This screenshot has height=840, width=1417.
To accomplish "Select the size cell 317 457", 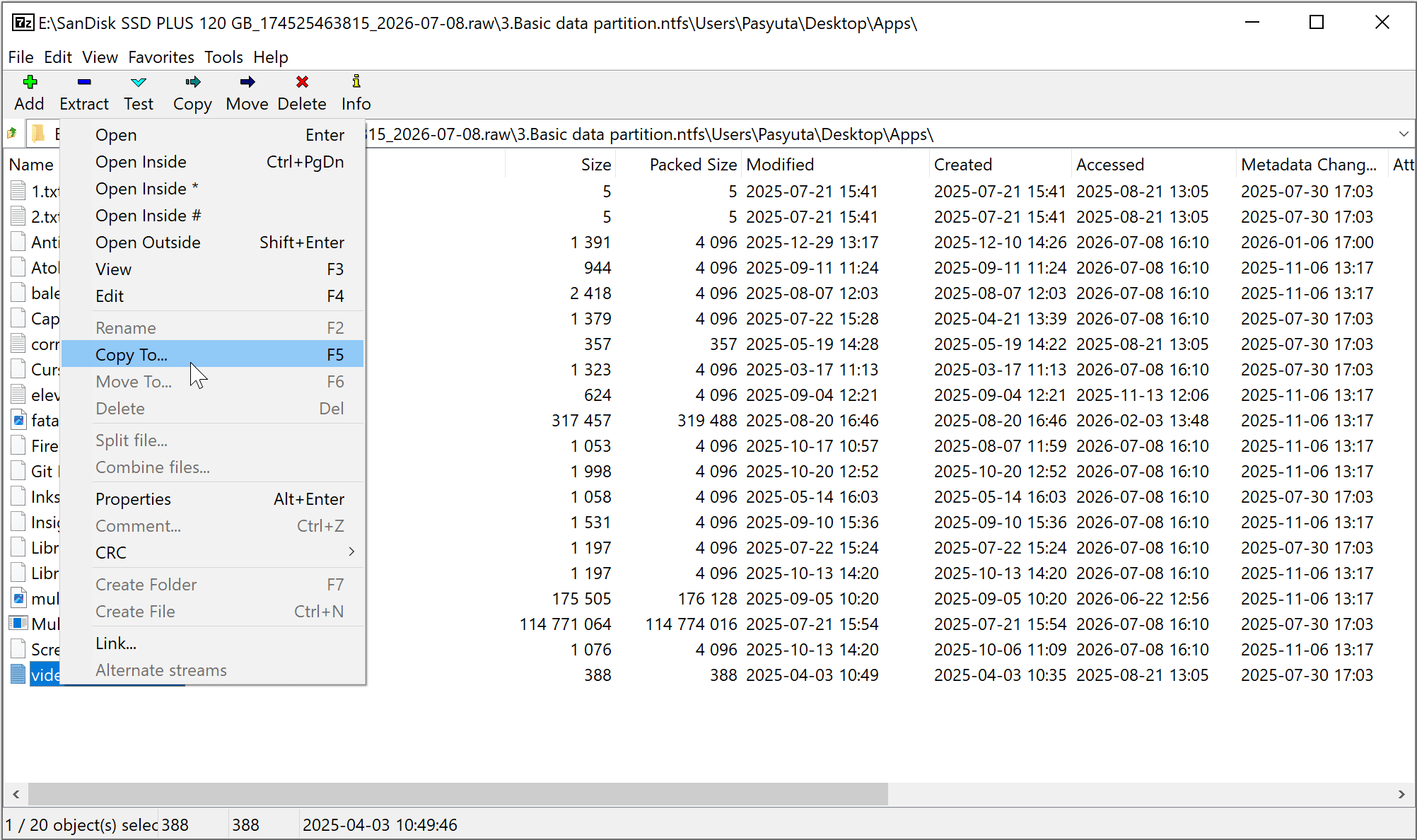I will click(x=581, y=420).
